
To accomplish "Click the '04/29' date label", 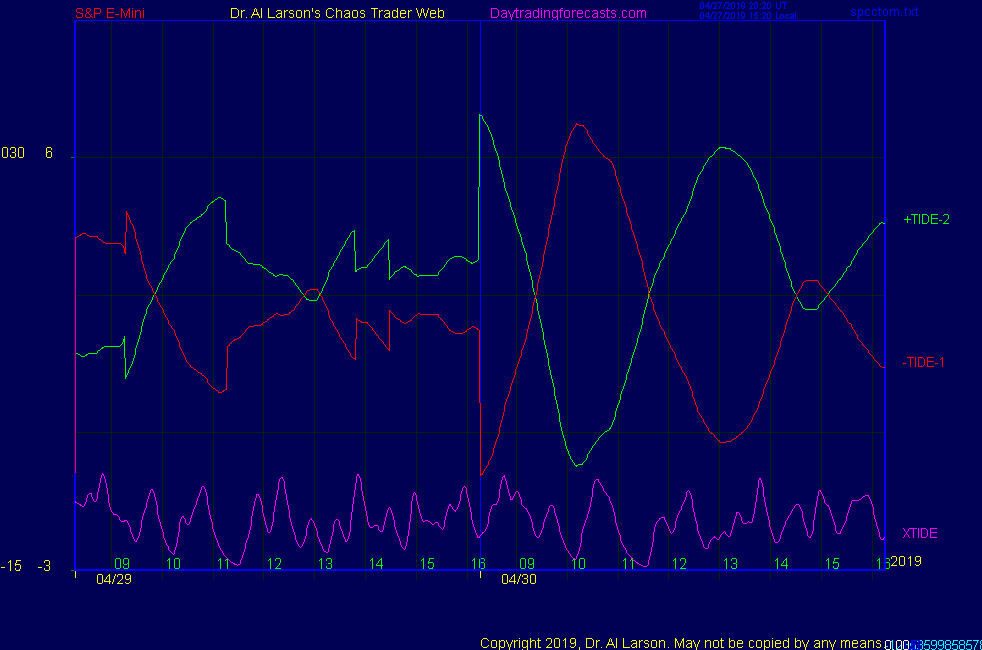I will click(114, 579).
